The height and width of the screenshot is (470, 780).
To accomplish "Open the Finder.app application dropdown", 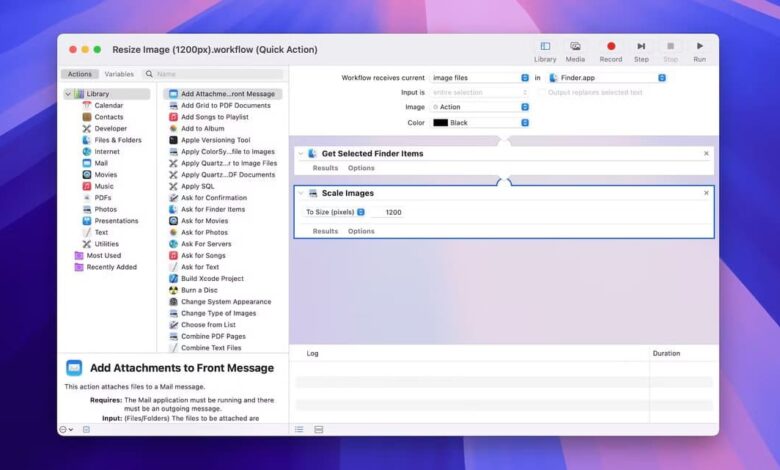I will (606, 78).
